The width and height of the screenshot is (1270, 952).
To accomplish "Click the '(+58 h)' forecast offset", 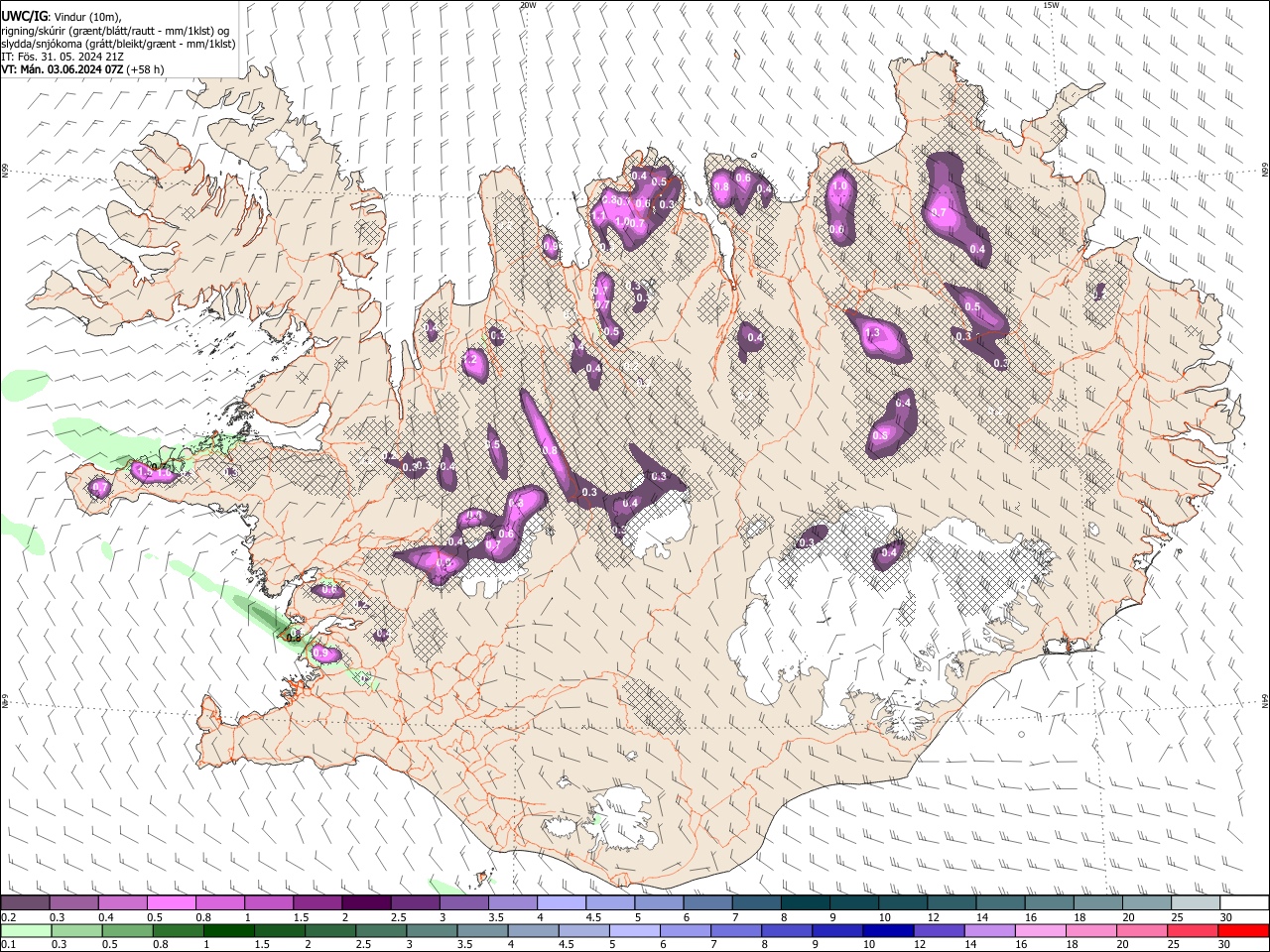I will (x=146, y=69).
